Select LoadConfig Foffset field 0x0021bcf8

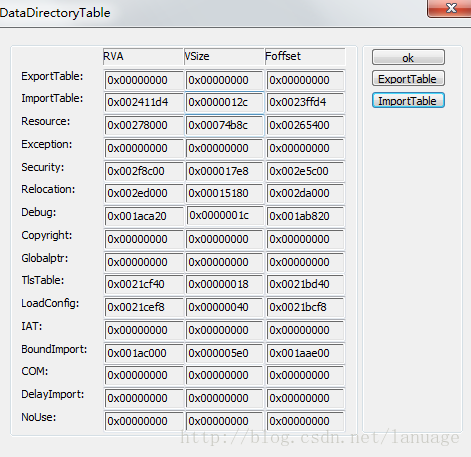point(305,307)
